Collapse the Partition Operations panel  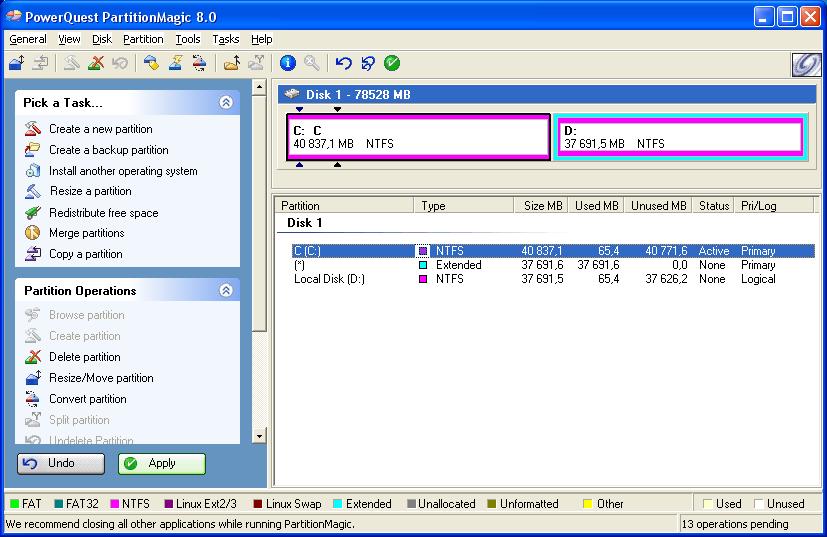pos(226,290)
